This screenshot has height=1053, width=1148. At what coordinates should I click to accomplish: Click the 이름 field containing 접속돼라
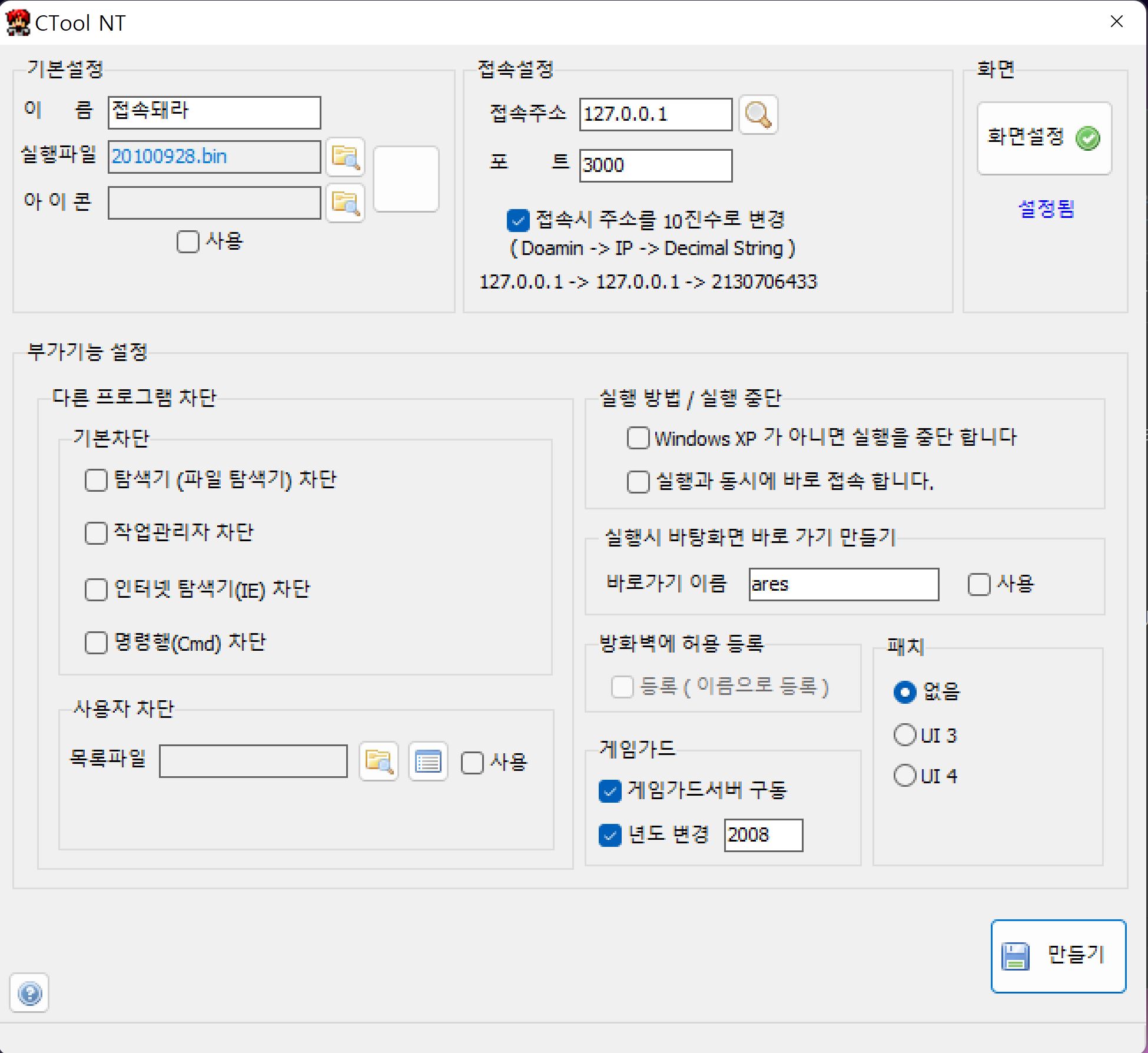click(214, 112)
